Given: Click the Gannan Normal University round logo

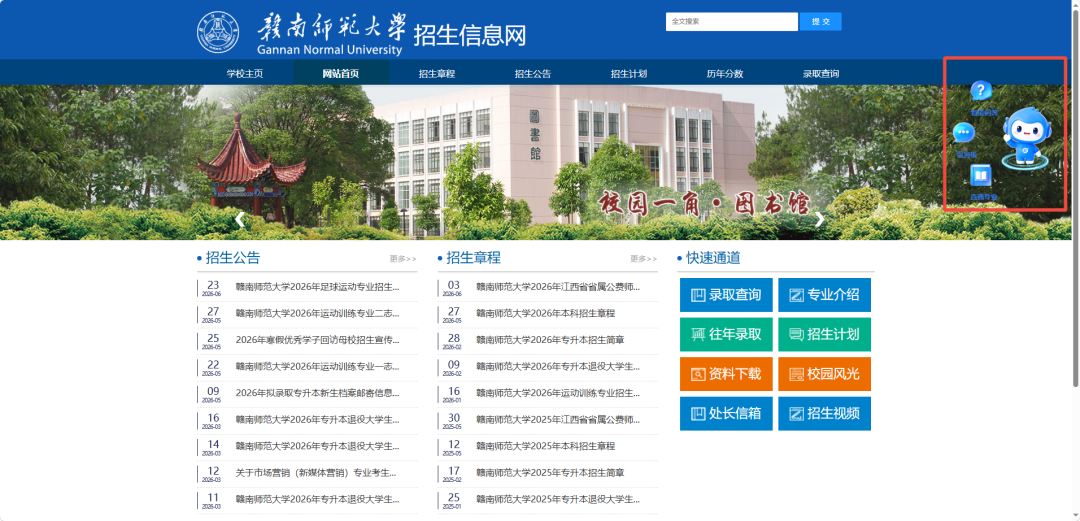Looking at the screenshot, I should click(x=218, y=32).
